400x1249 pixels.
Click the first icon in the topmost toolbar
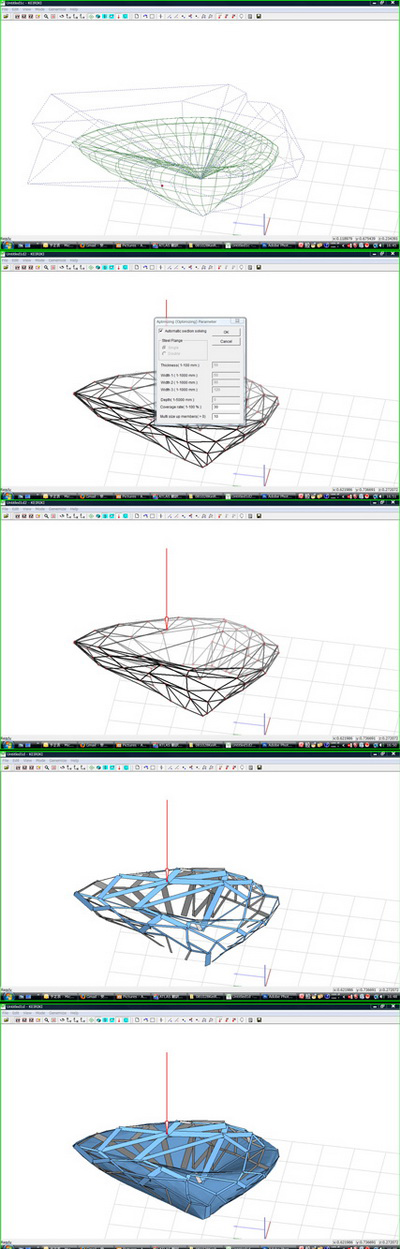point(7,16)
